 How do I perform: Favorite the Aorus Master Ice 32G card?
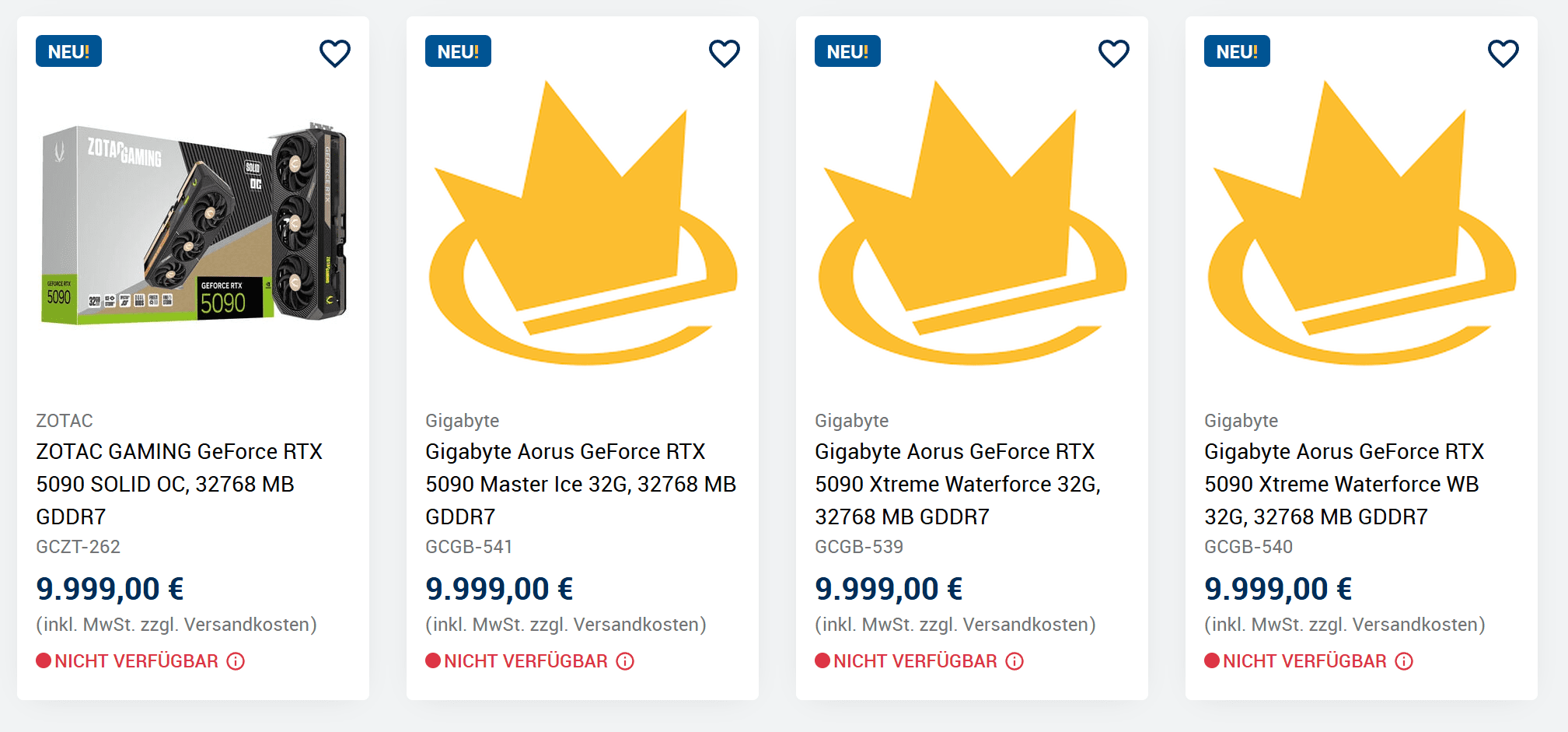pyautogui.click(x=725, y=53)
